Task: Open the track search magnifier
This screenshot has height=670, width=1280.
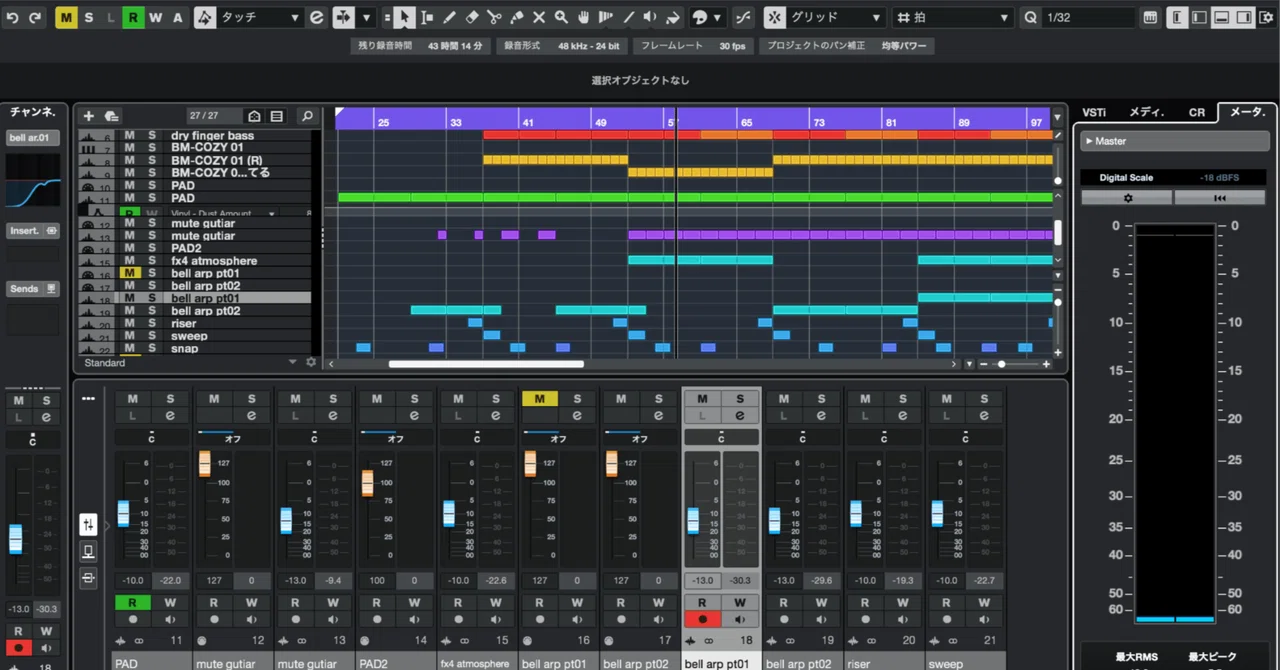Action: pos(307,116)
